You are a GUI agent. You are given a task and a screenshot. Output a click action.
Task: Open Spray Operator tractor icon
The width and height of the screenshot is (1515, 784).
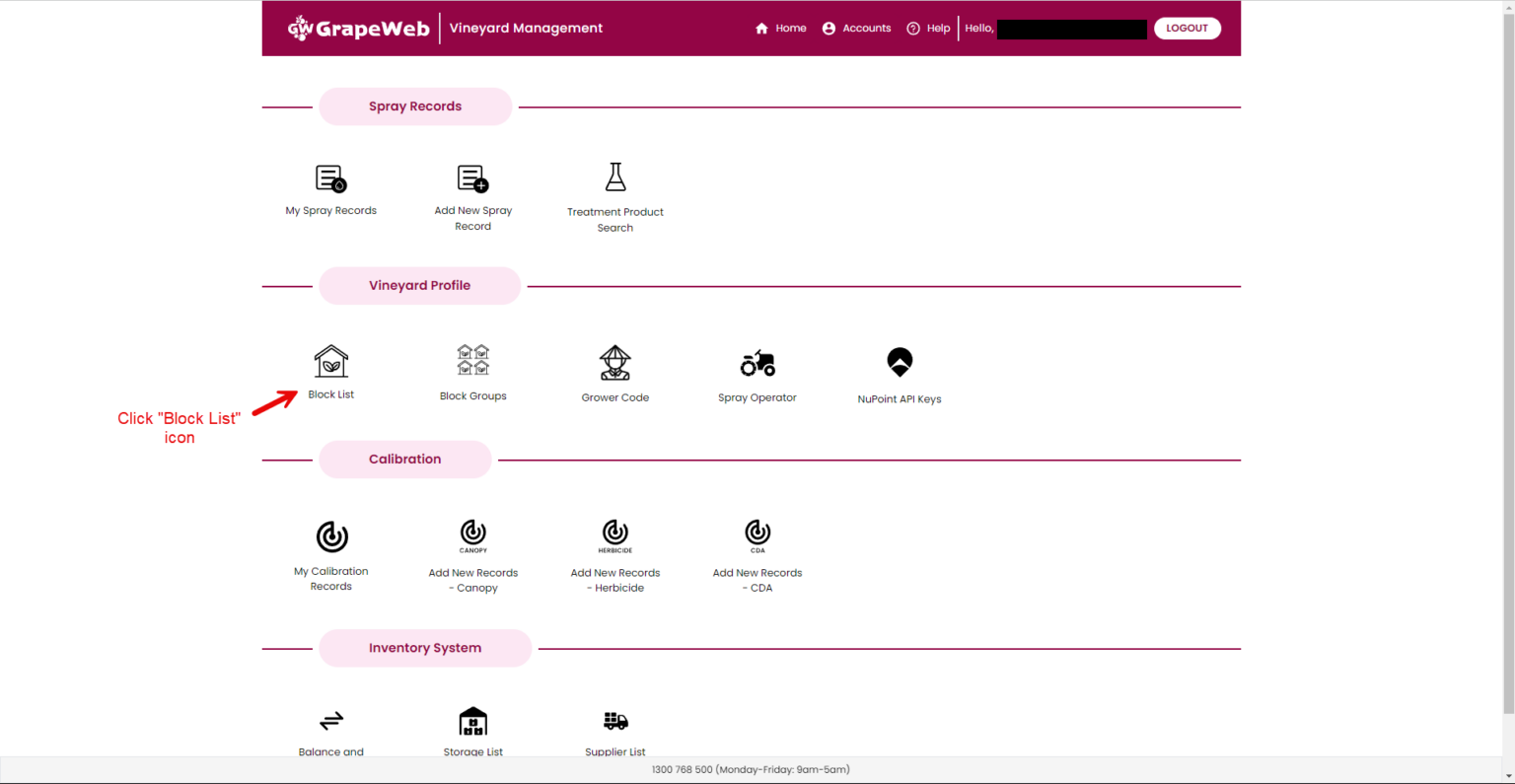pyautogui.click(x=757, y=363)
